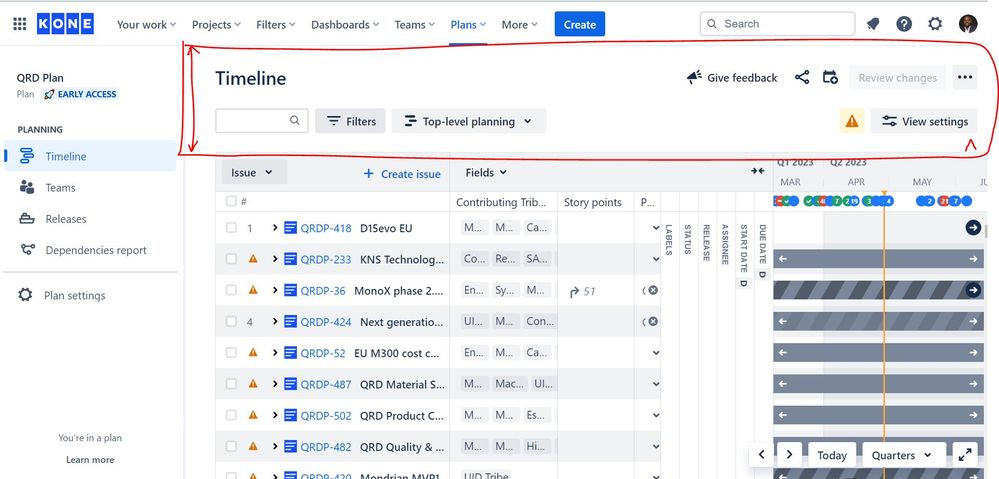Open the Teams menu in top navigation
The height and width of the screenshot is (479, 999).
[x=414, y=24]
